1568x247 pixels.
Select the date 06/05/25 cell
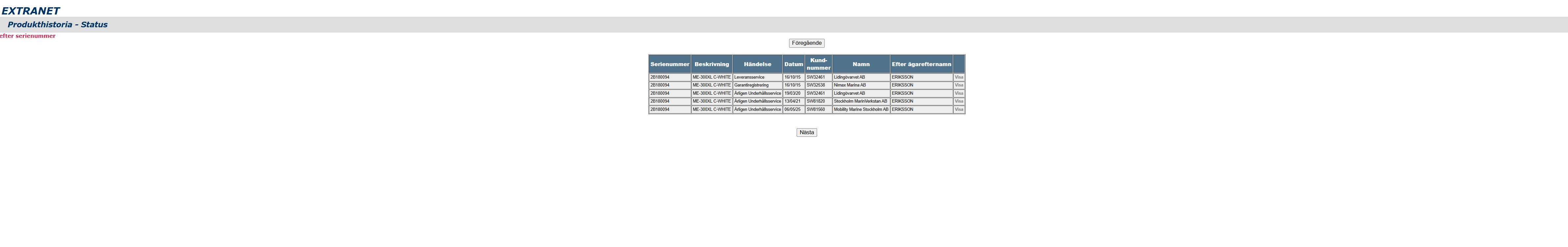coord(794,110)
